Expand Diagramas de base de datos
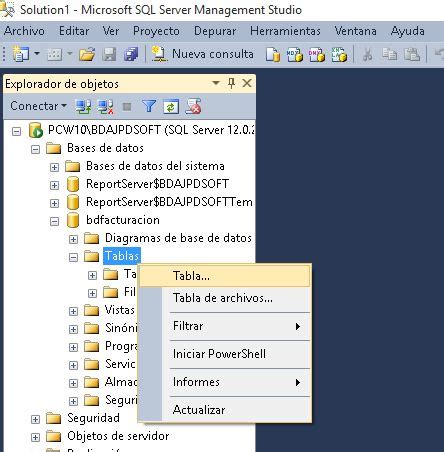 click(73, 239)
